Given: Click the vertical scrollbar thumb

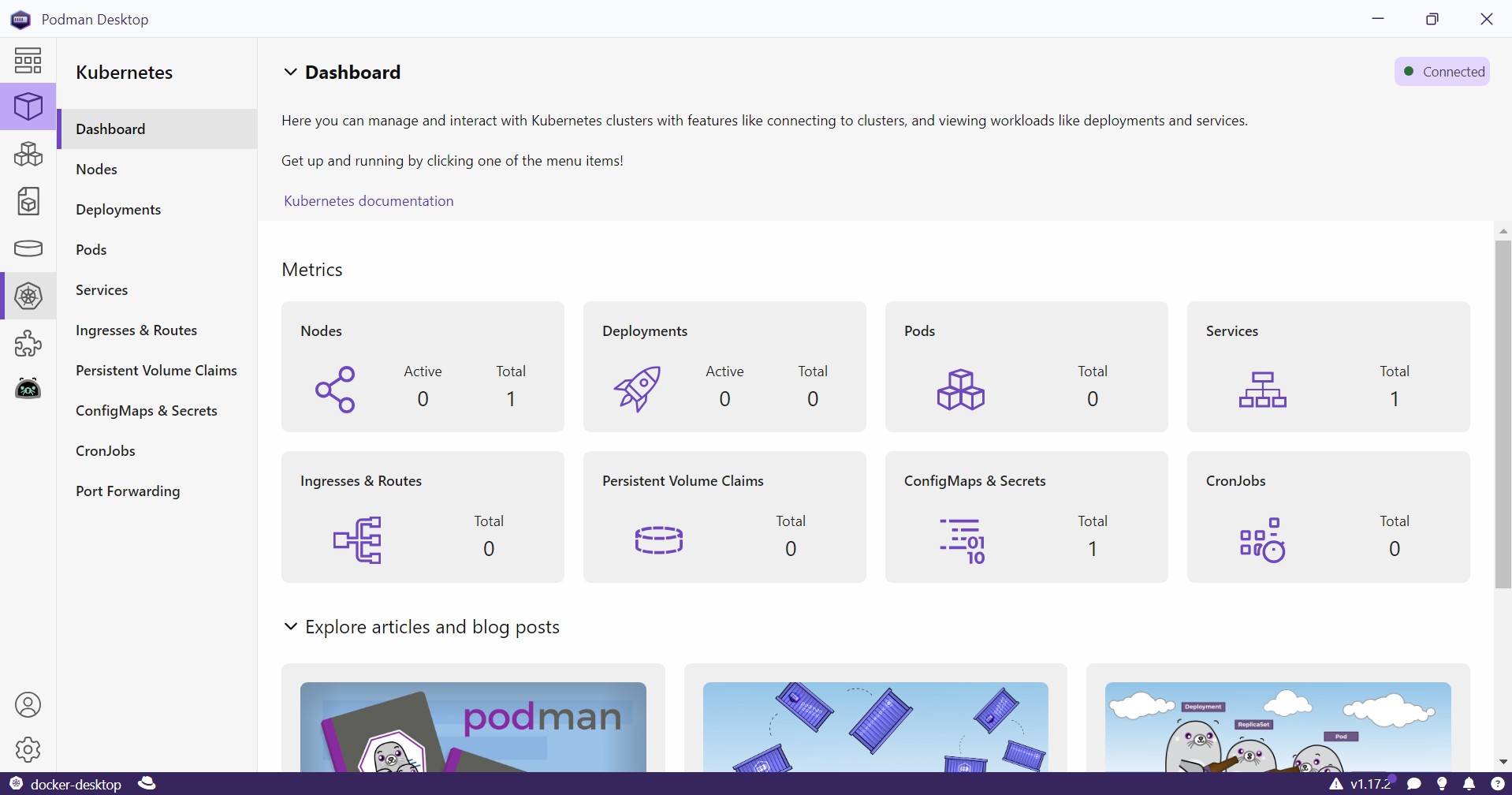Looking at the screenshot, I should coord(1503,414).
